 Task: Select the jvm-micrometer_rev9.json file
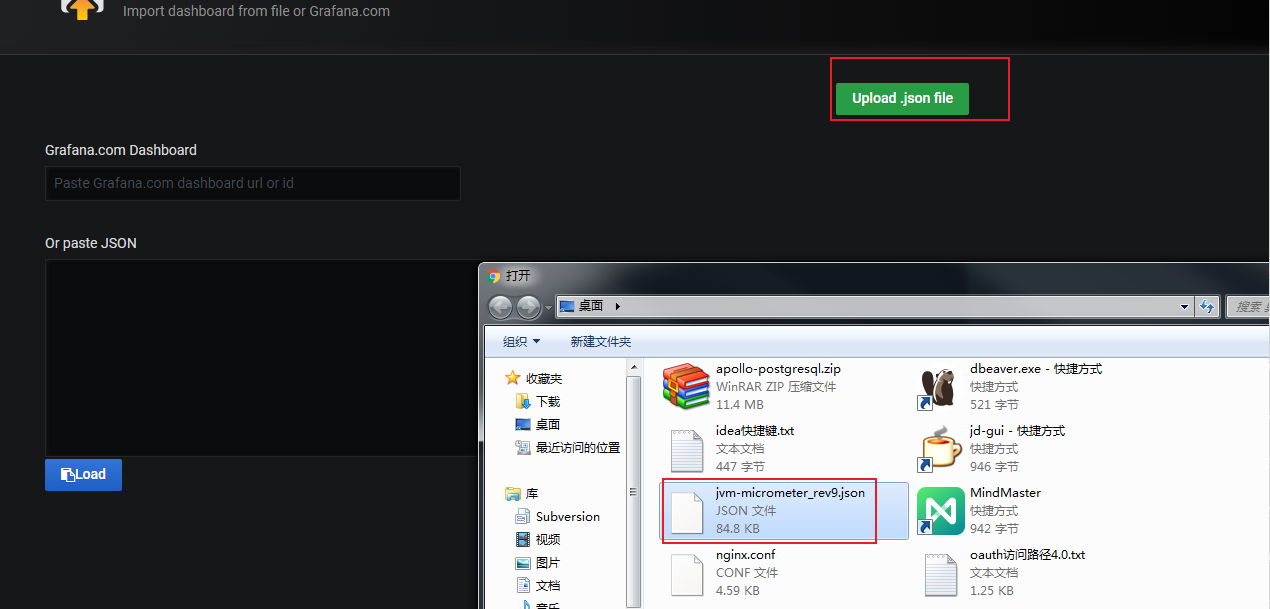(785, 511)
